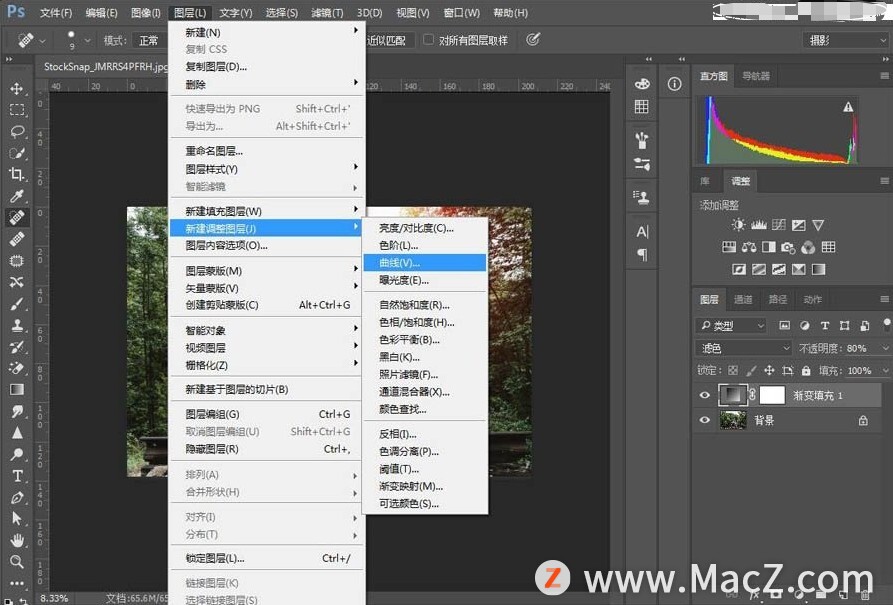
Task: Choose 色相/饱和度(H)... from the submenu
Action: pos(425,322)
